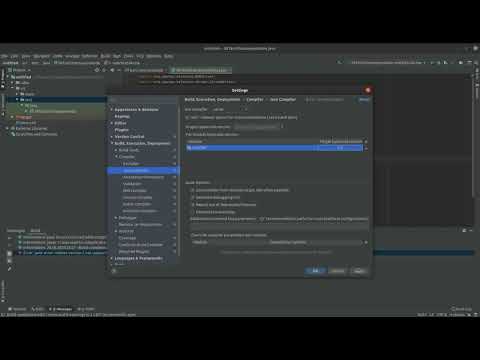Remove the selected per-module bytecode entry
This screenshot has width=480, height=360.
coord(366,148)
